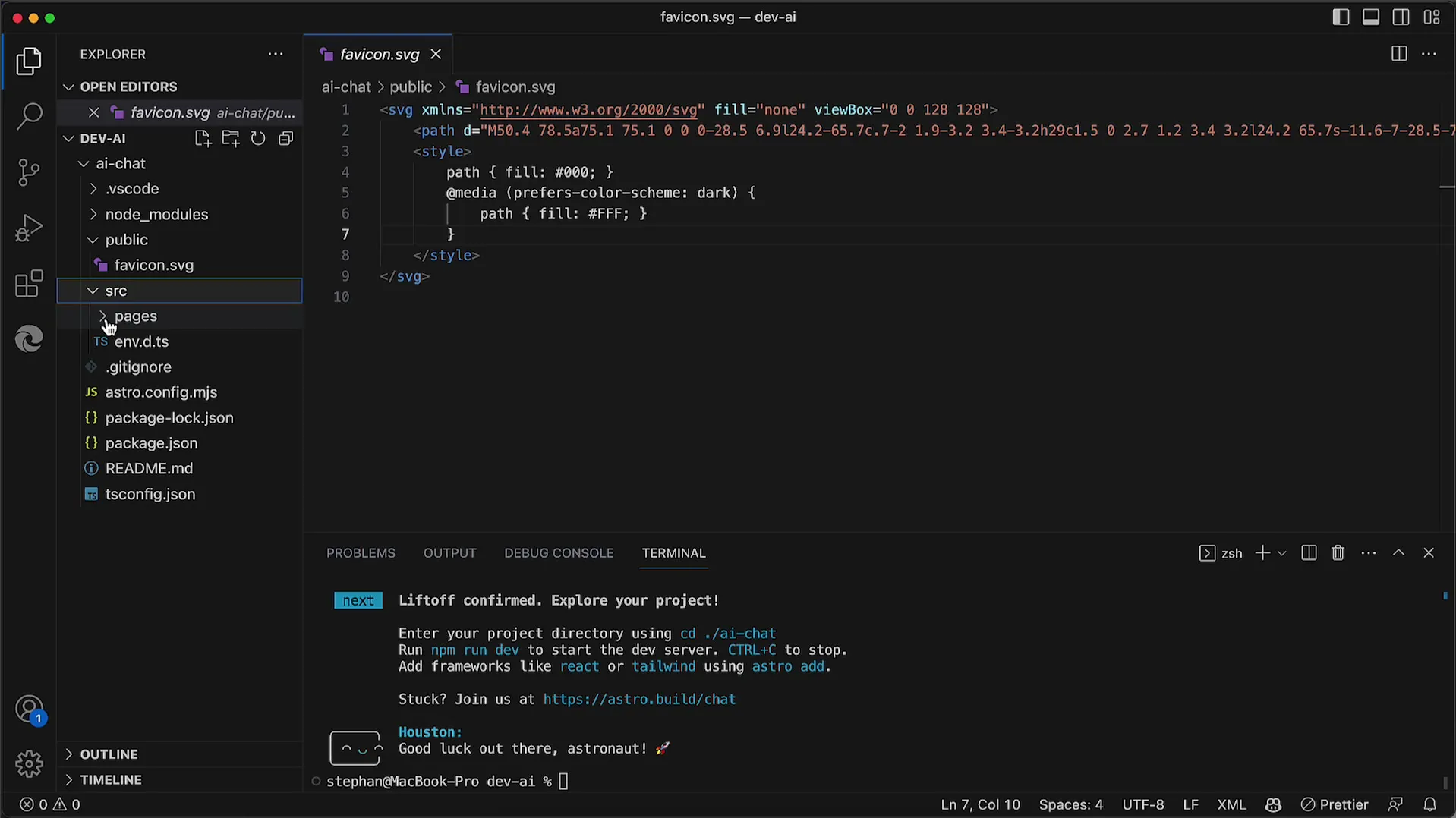Open package.json in the file tree
Screen dimensions: 1456x818
[151, 443]
